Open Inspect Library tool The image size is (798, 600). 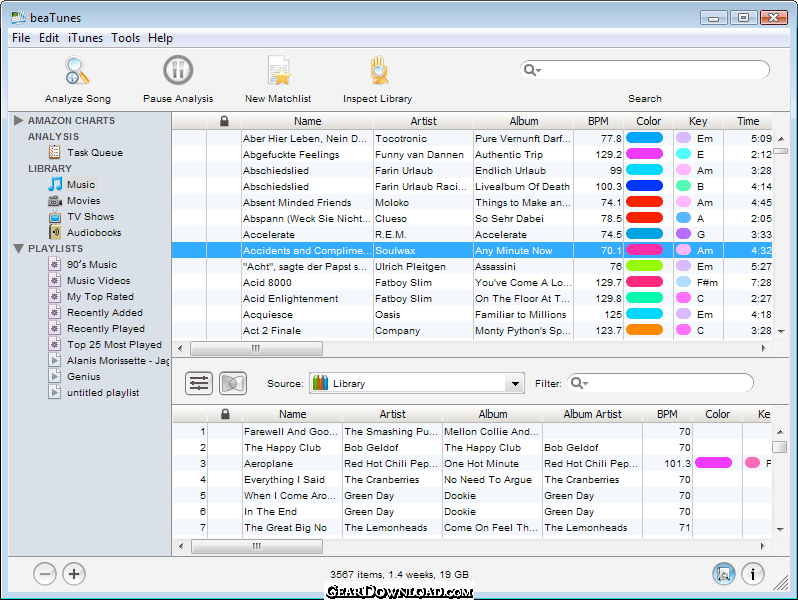[x=379, y=70]
